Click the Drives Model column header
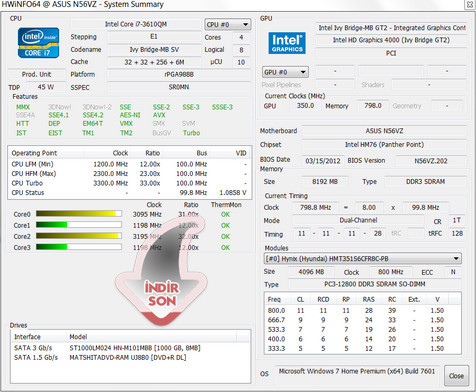This screenshot has width=476, height=392. pos(152,337)
